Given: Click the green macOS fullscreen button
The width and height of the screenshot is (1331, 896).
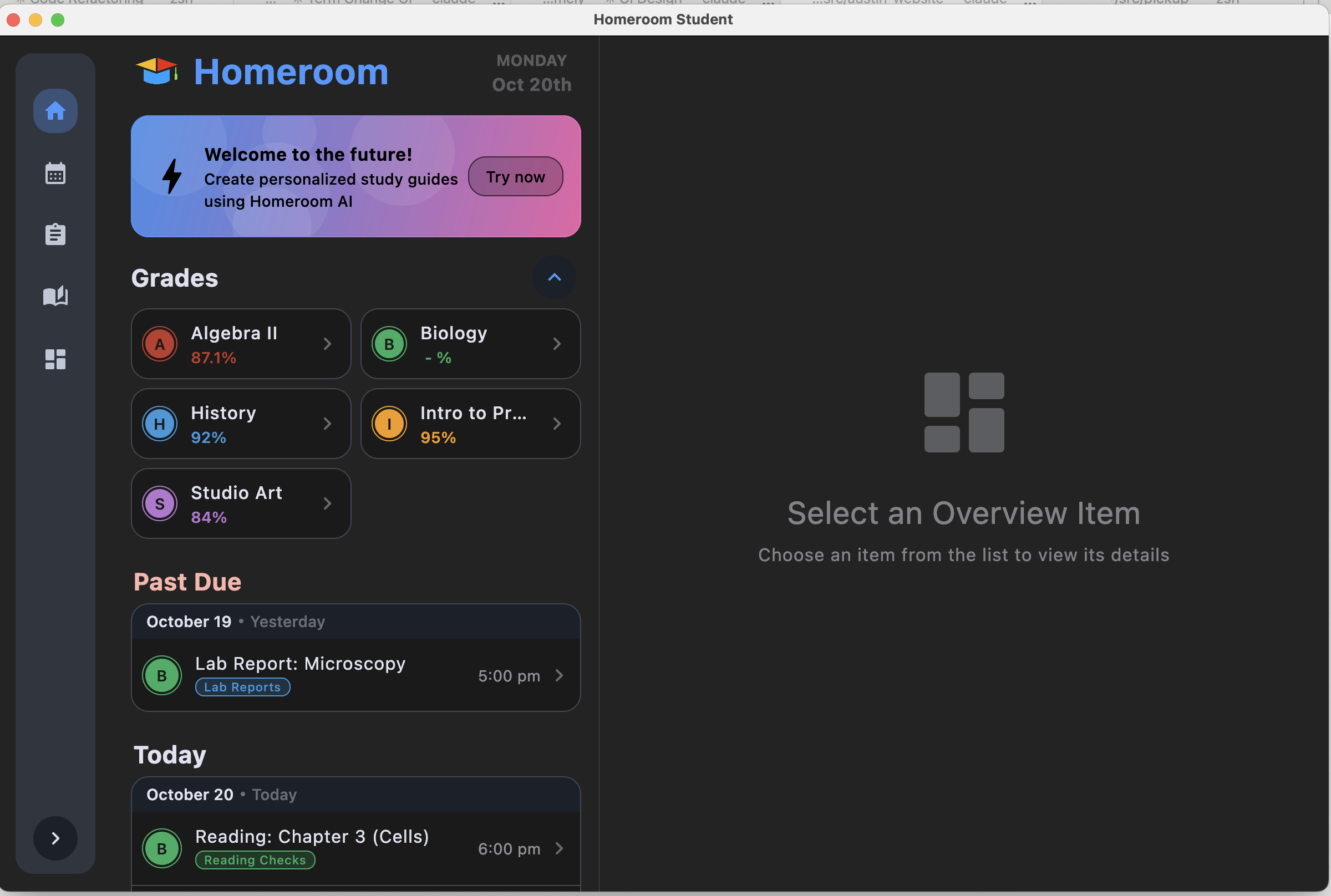Looking at the screenshot, I should [58, 20].
